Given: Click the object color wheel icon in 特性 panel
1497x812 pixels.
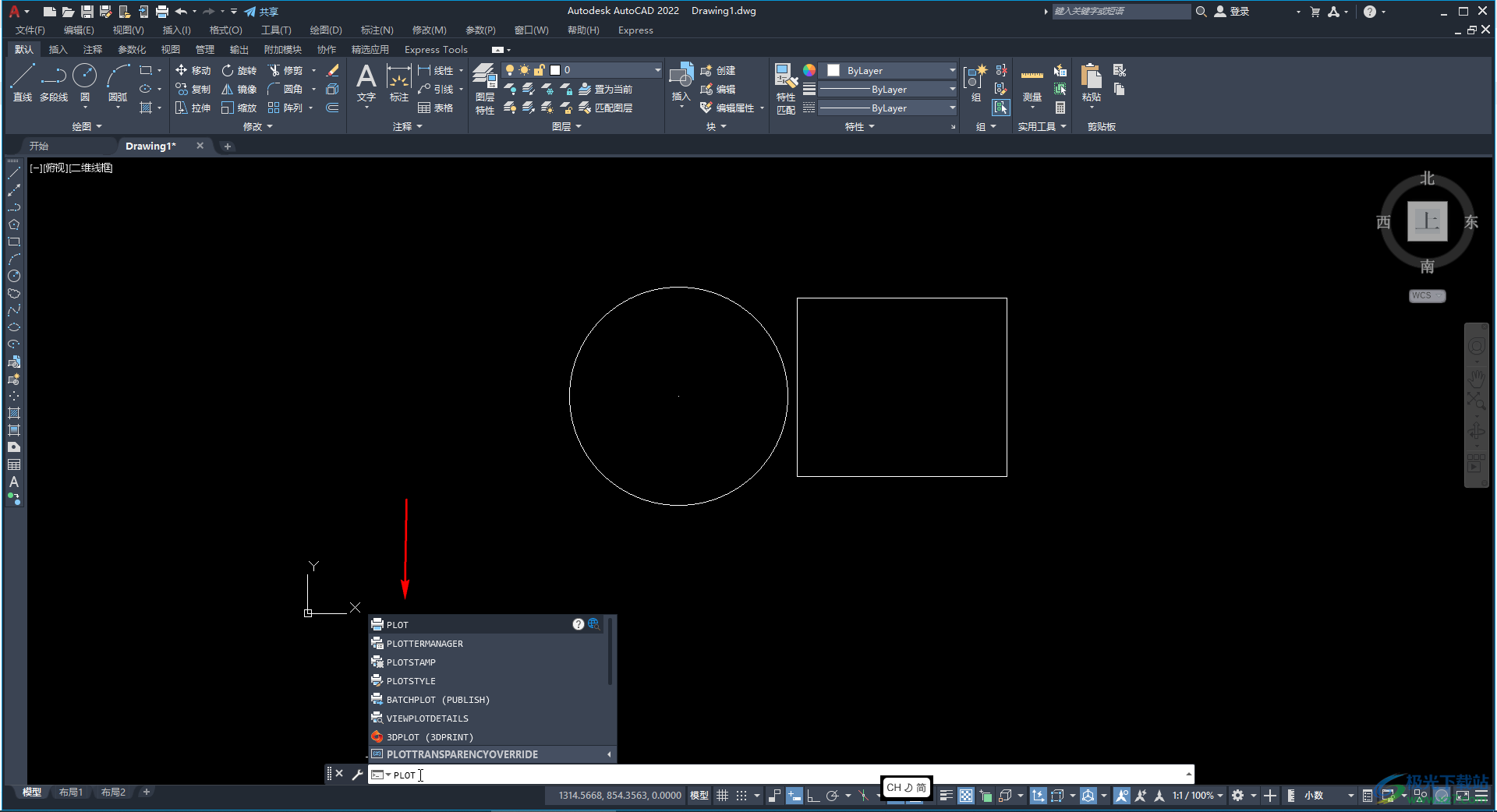Looking at the screenshot, I should (x=809, y=70).
